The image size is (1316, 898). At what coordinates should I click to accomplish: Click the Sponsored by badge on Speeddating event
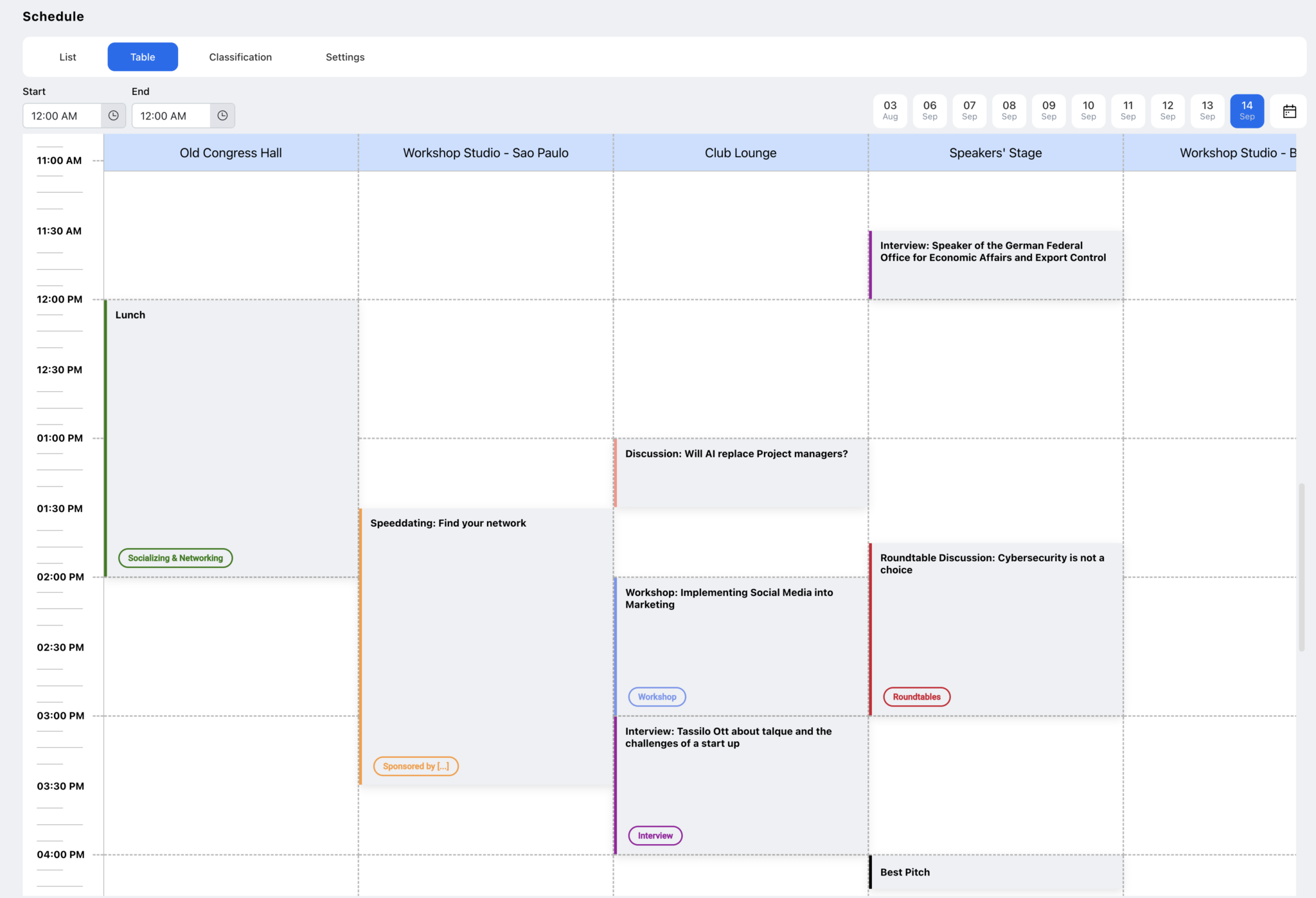415,766
